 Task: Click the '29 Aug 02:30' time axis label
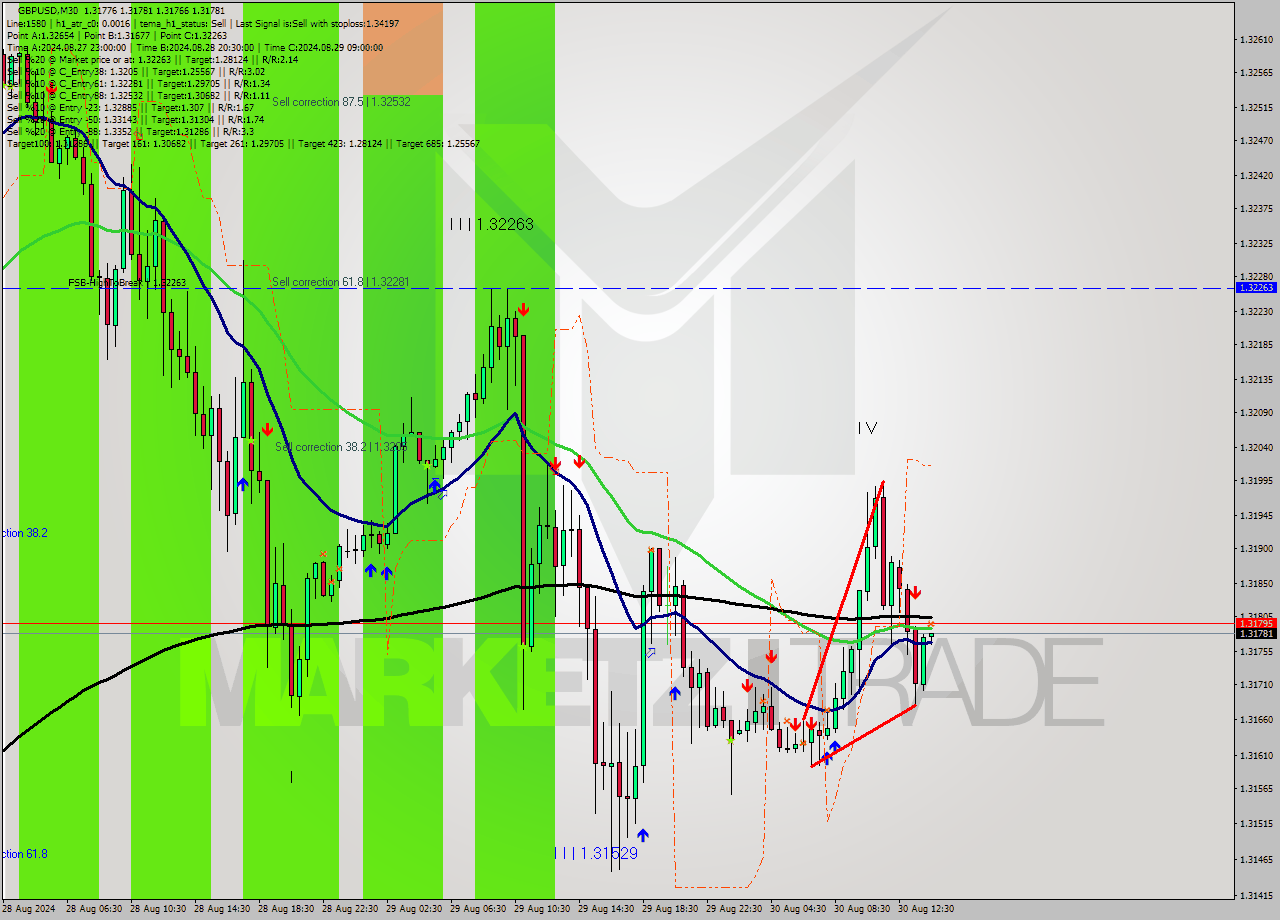coord(415,909)
